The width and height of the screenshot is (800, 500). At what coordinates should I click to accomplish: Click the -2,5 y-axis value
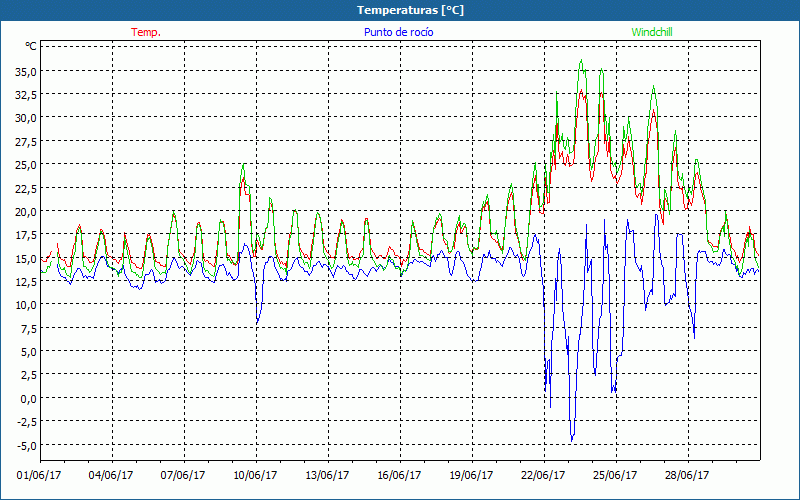pyautogui.click(x=27, y=422)
